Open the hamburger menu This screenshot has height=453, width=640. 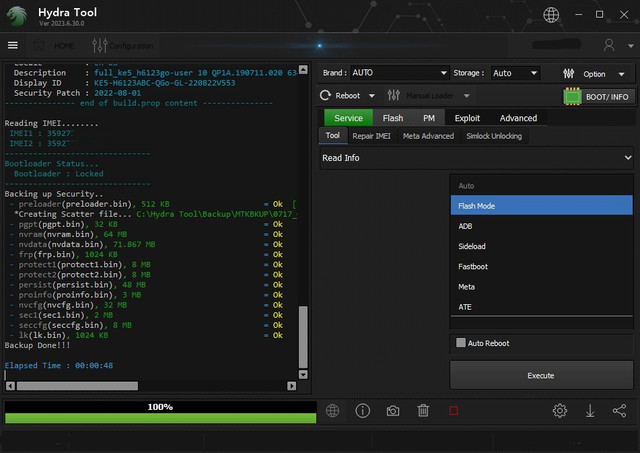tap(13, 45)
